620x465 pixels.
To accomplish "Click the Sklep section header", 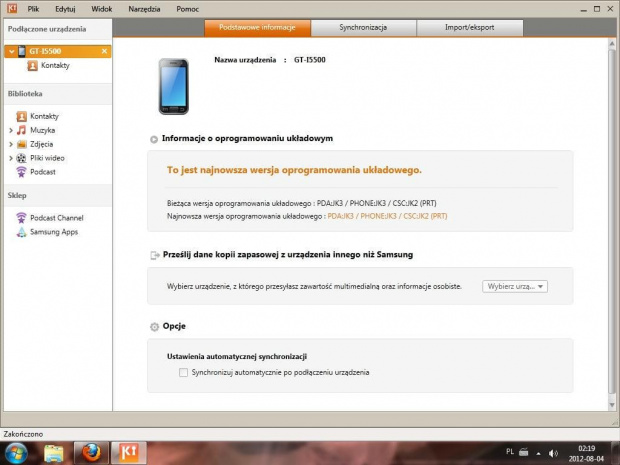I will click(x=17, y=195).
